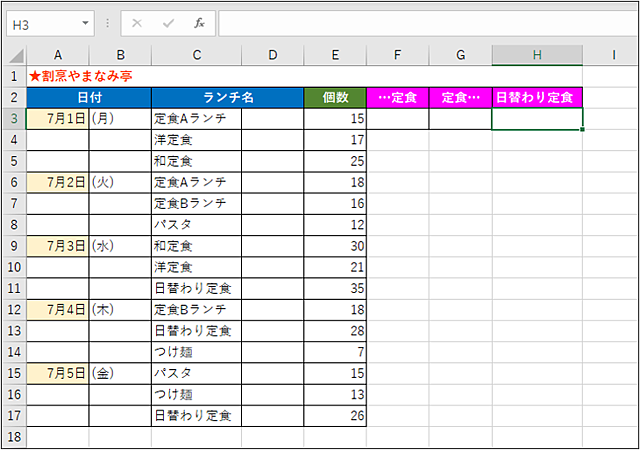Select row 18 header
The width and height of the screenshot is (640, 450).
(15, 437)
